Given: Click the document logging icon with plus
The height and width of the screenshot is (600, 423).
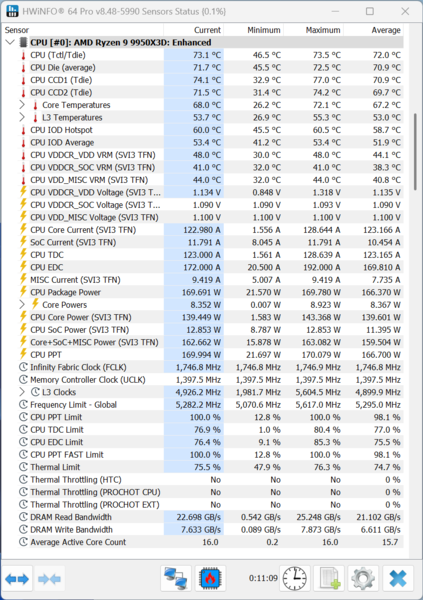Looking at the screenshot, I should point(329,578).
